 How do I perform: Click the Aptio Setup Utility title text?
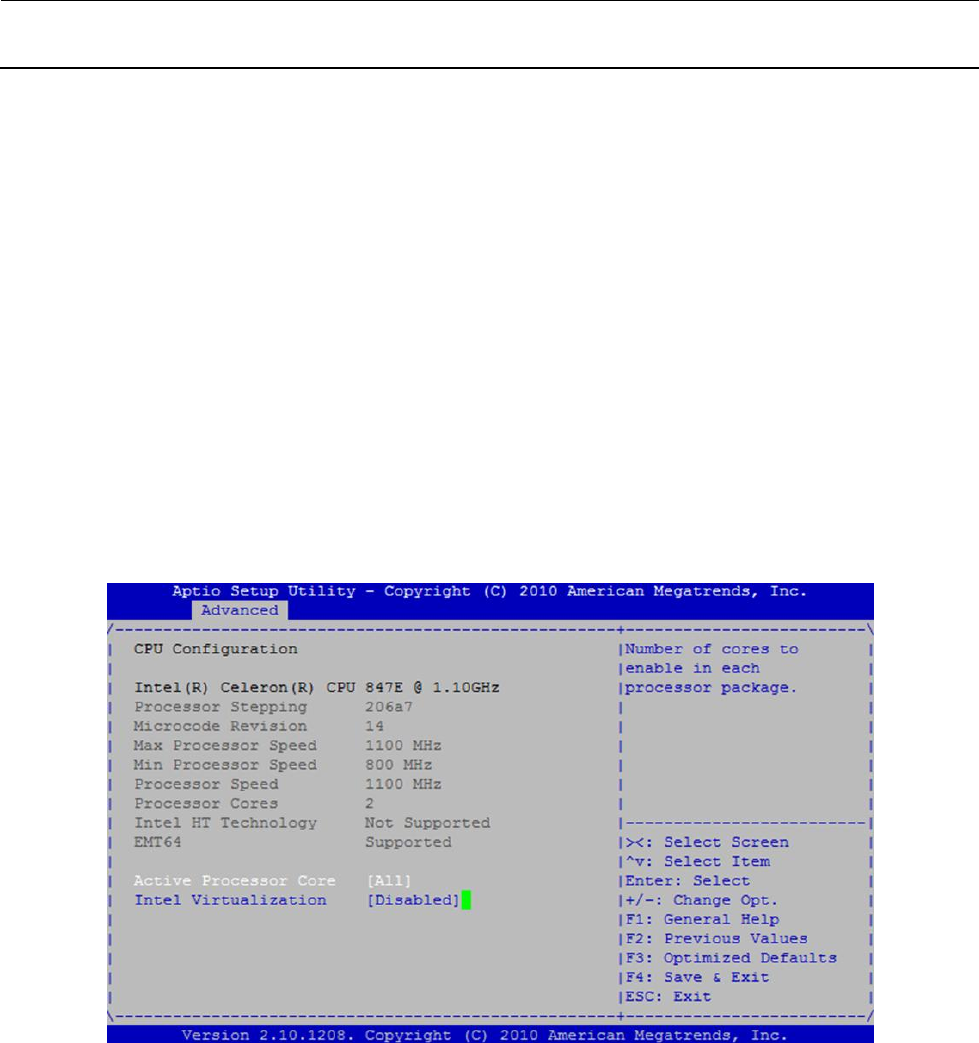[x=489, y=591]
